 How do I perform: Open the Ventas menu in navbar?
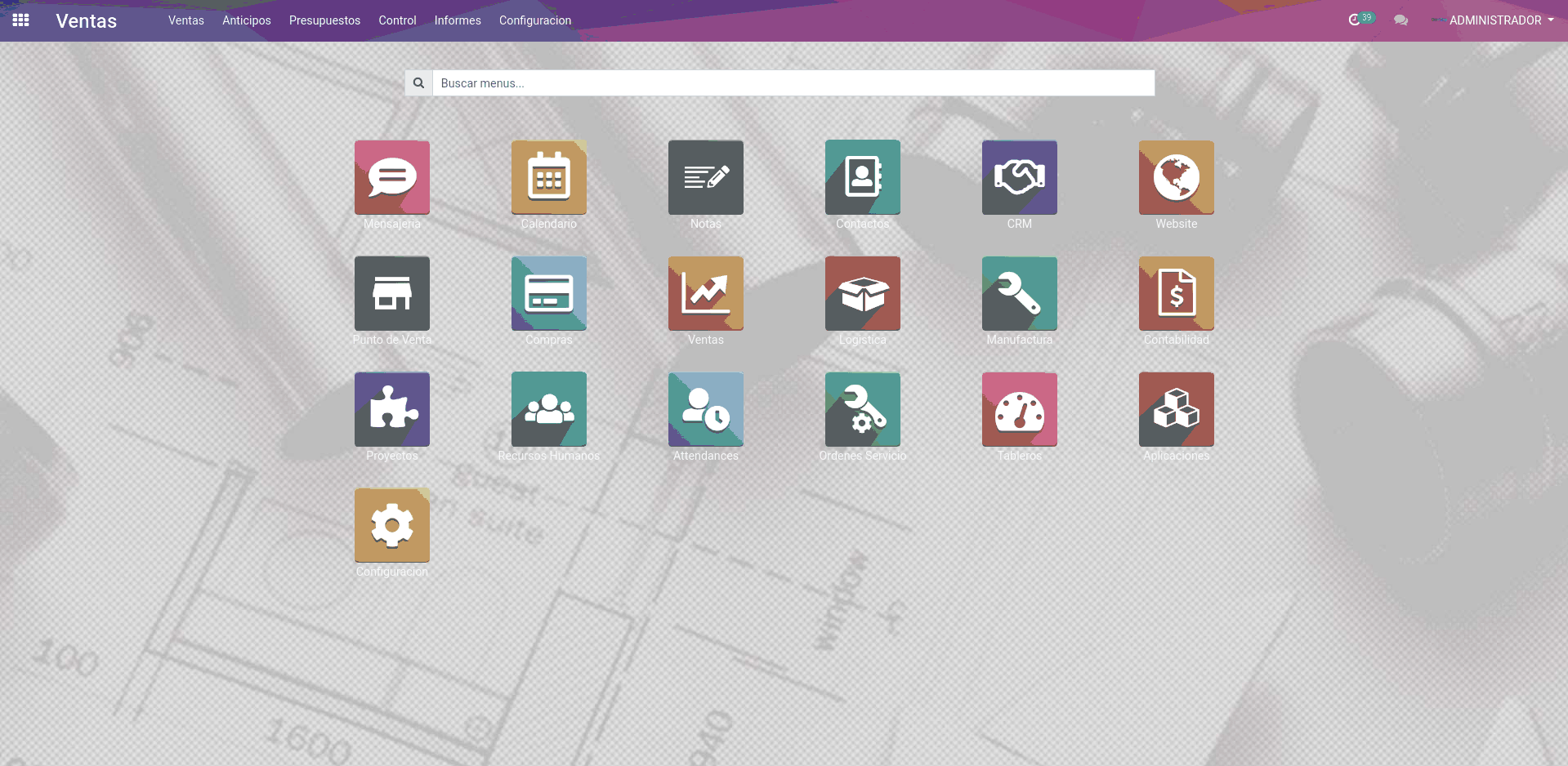tap(186, 20)
